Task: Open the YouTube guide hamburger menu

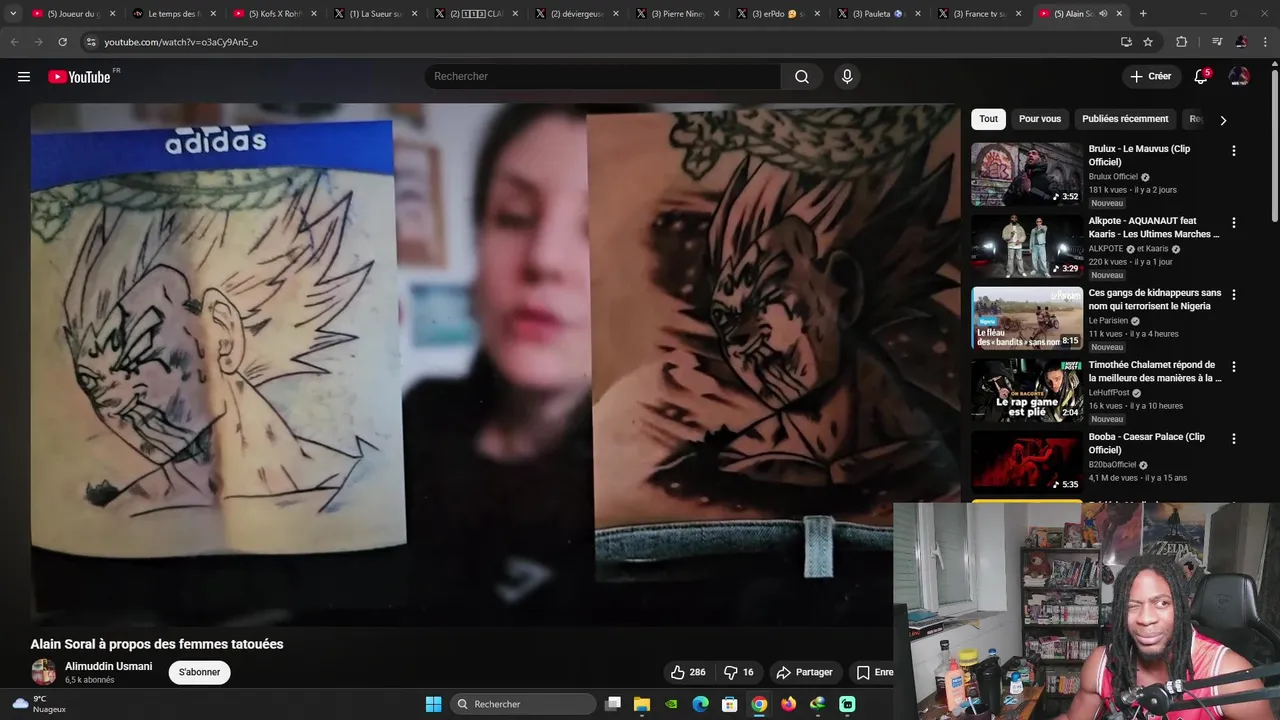Action: coord(24,77)
